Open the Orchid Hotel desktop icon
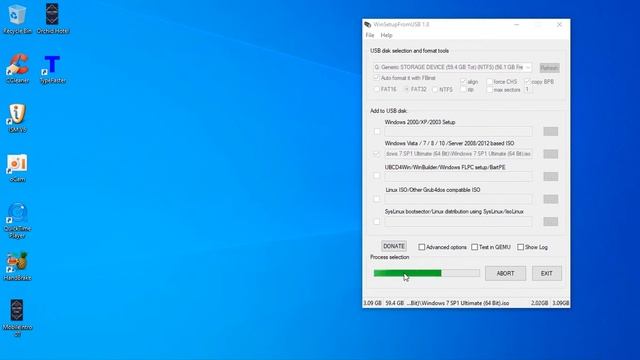 (x=52, y=19)
